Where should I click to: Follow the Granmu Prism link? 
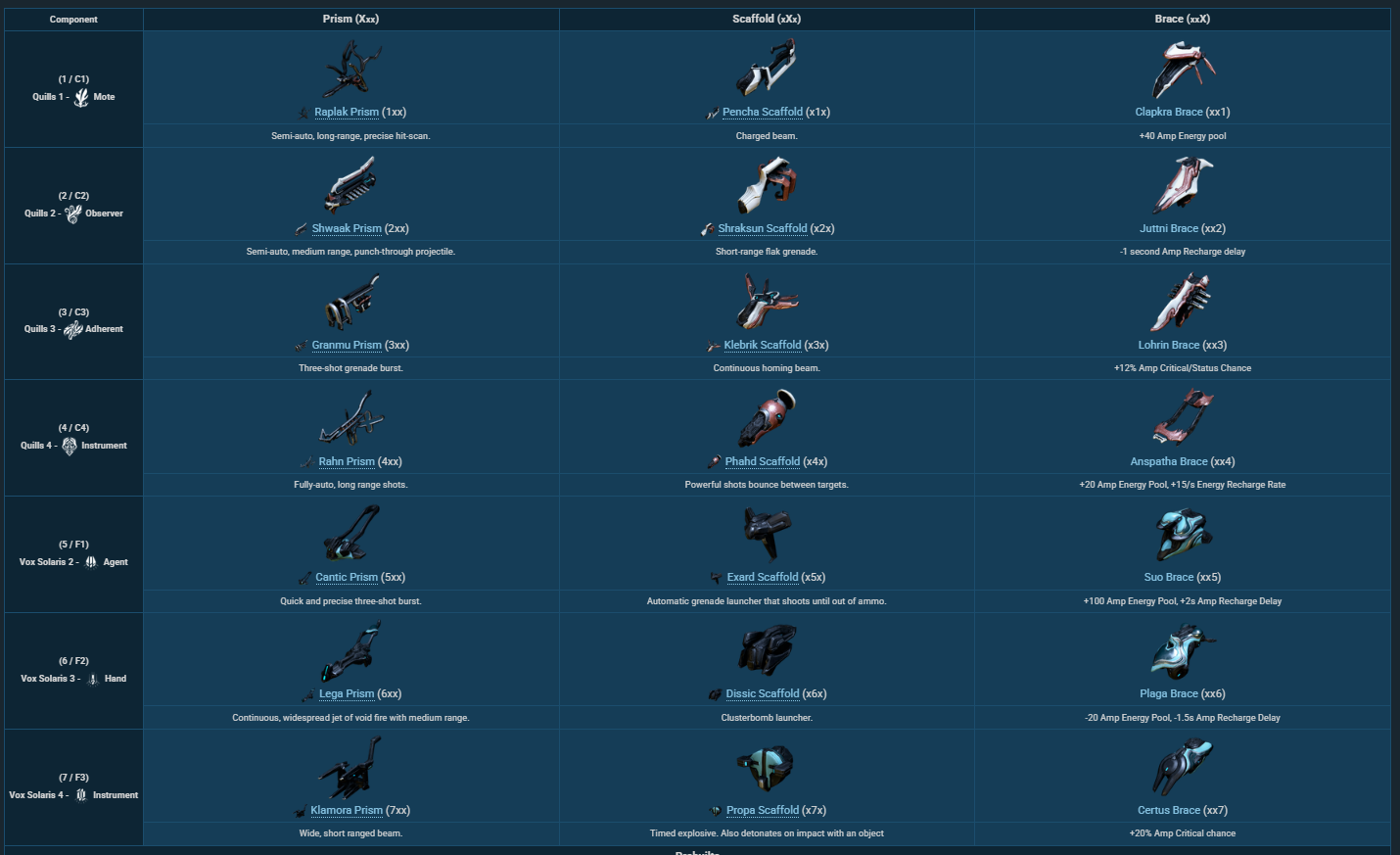(347, 345)
